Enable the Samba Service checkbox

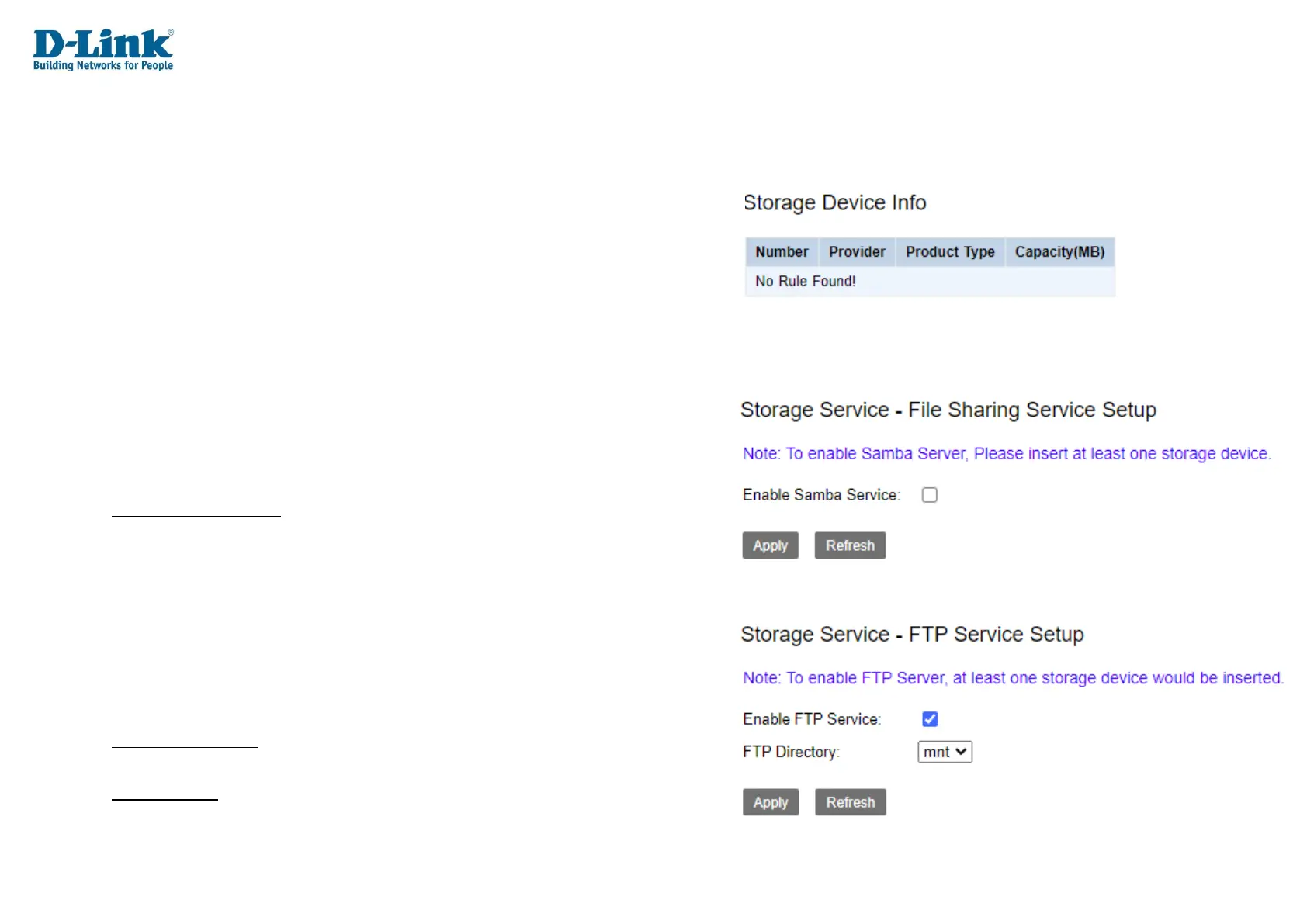(929, 495)
